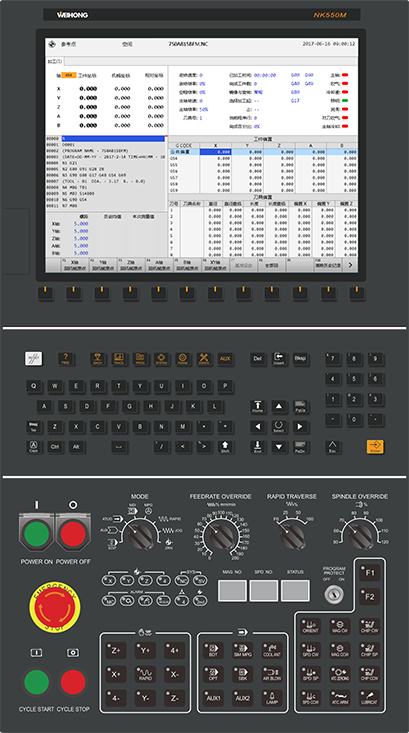The image size is (409, 733).
Task: Click the orange AUX menu key
Action: 225,359
